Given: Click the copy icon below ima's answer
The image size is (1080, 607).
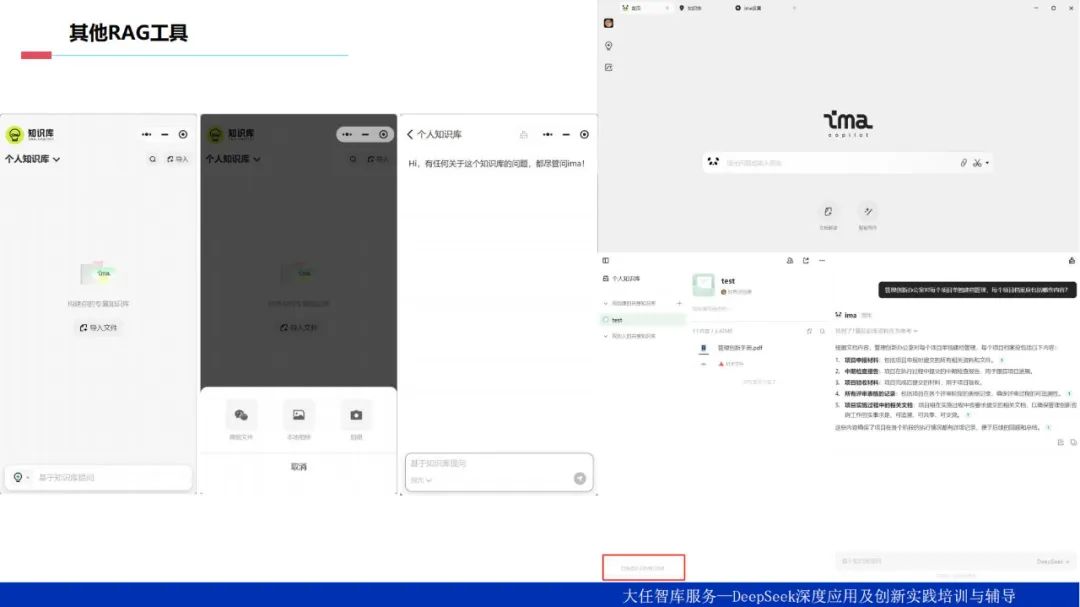Looking at the screenshot, I should coord(1073,442).
